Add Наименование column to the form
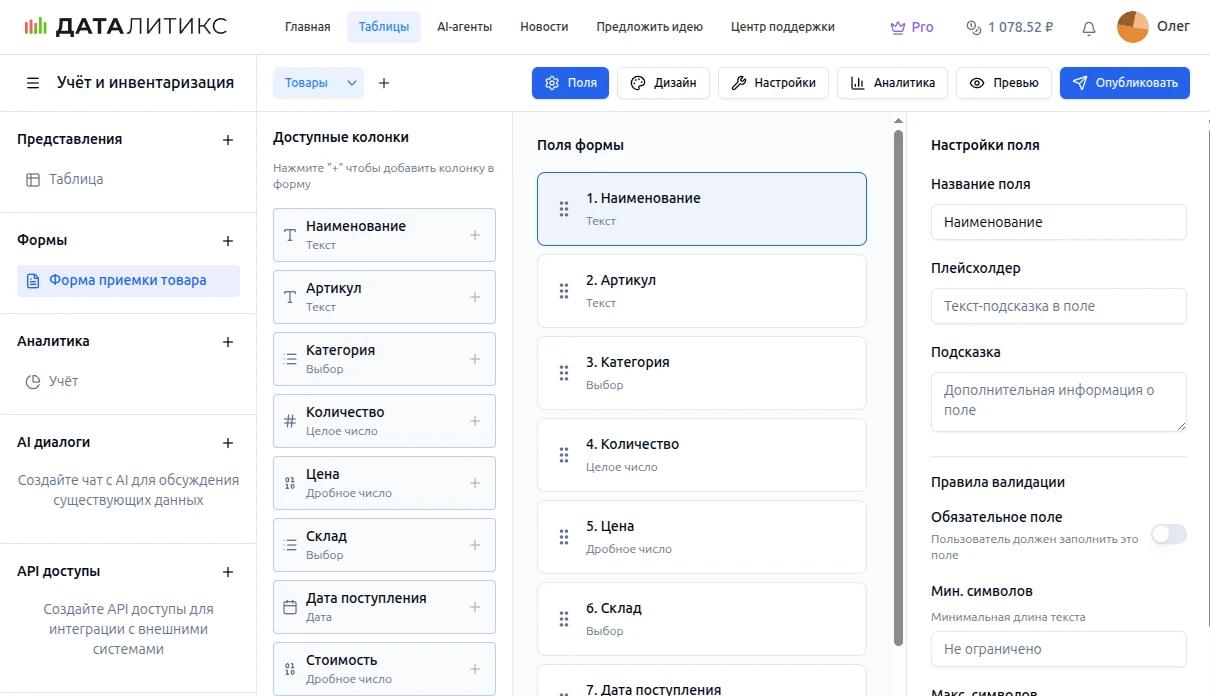 coord(475,235)
